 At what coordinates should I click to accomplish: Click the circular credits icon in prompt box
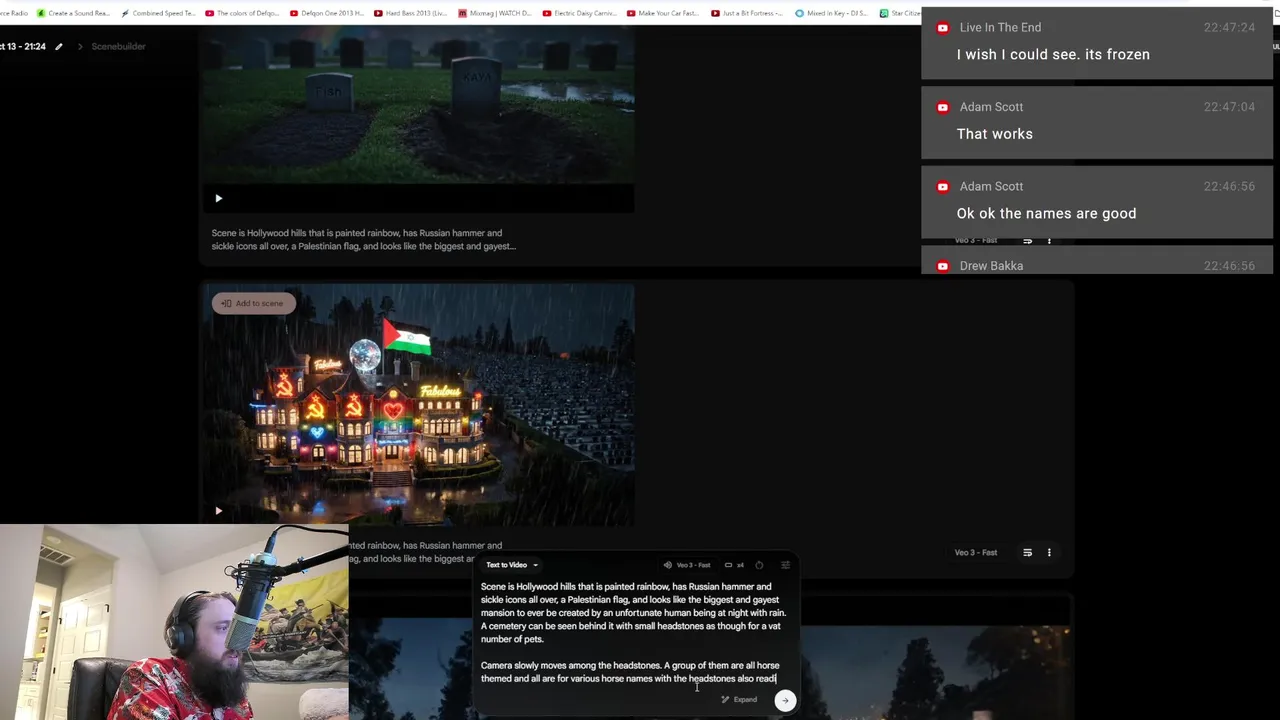[x=759, y=565]
